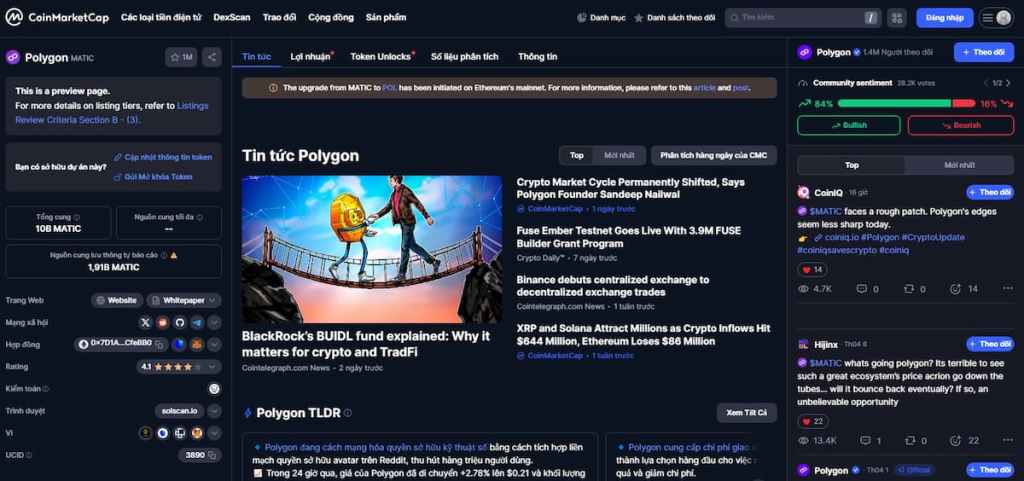Open the Website link button
The image size is (1024, 481).
[117, 300]
